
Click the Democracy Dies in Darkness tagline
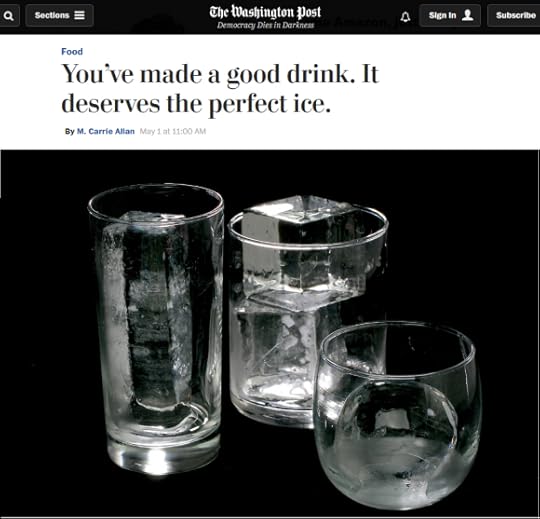(266, 25)
